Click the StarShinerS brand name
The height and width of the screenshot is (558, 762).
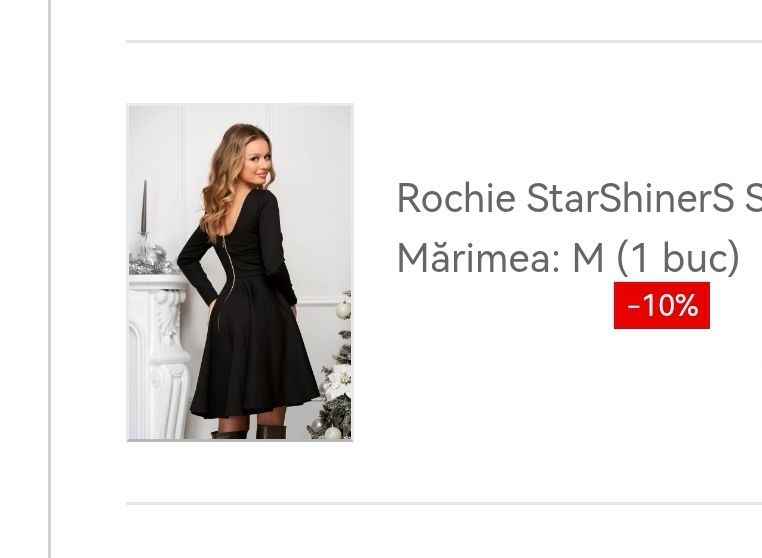tap(630, 198)
